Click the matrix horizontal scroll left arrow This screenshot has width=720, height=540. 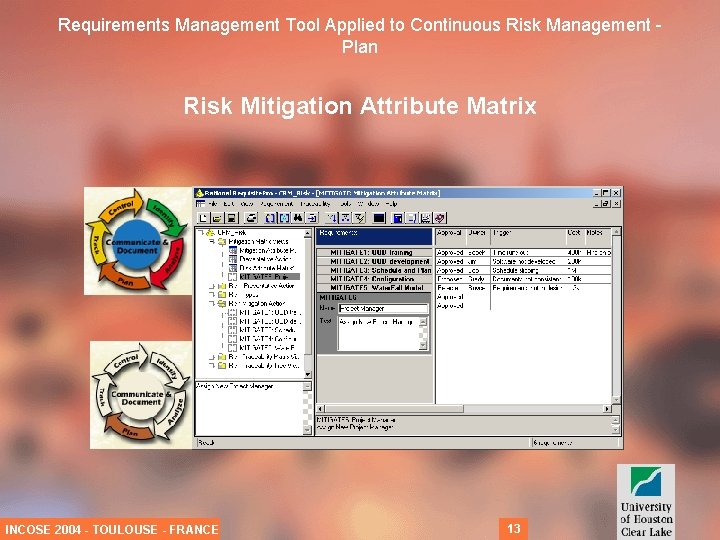point(321,409)
